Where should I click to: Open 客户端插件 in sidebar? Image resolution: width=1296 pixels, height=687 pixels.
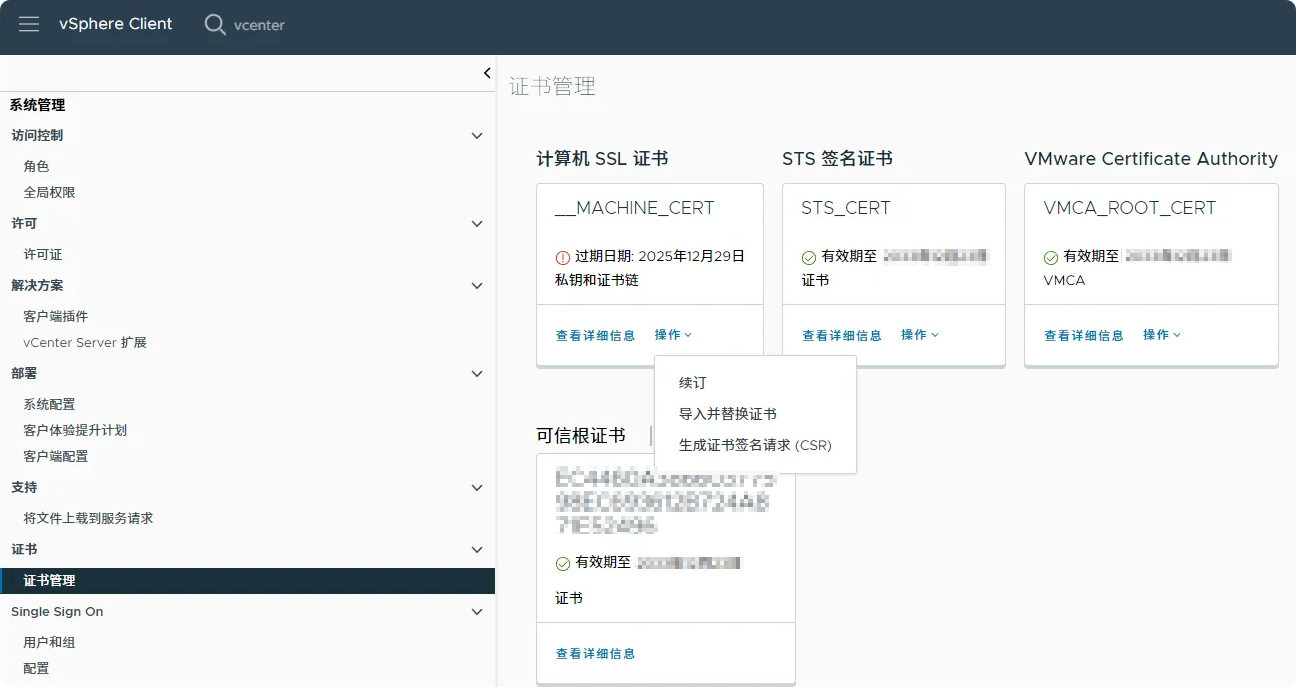coord(56,317)
